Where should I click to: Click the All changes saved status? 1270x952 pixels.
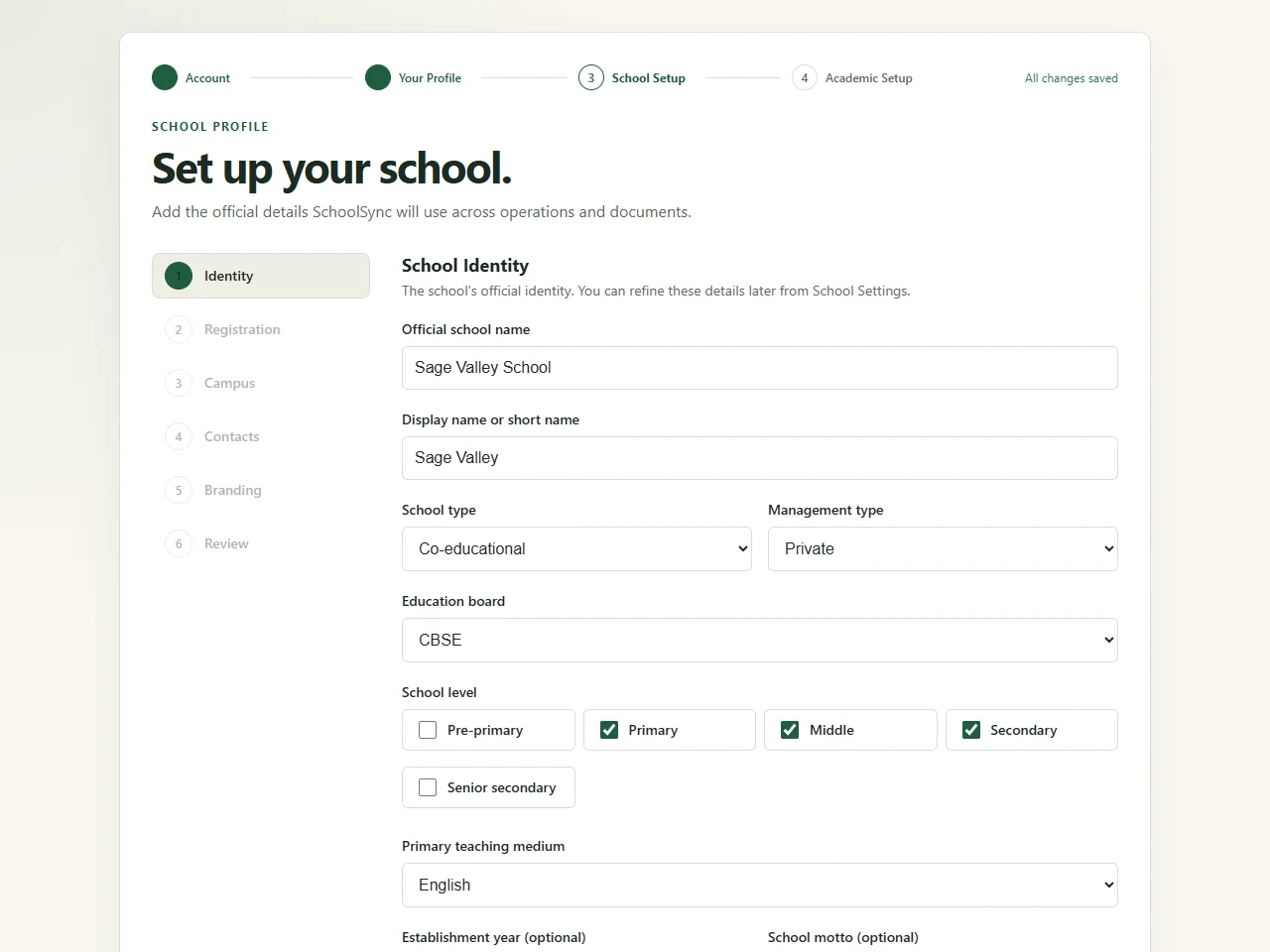[x=1072, y=78]
